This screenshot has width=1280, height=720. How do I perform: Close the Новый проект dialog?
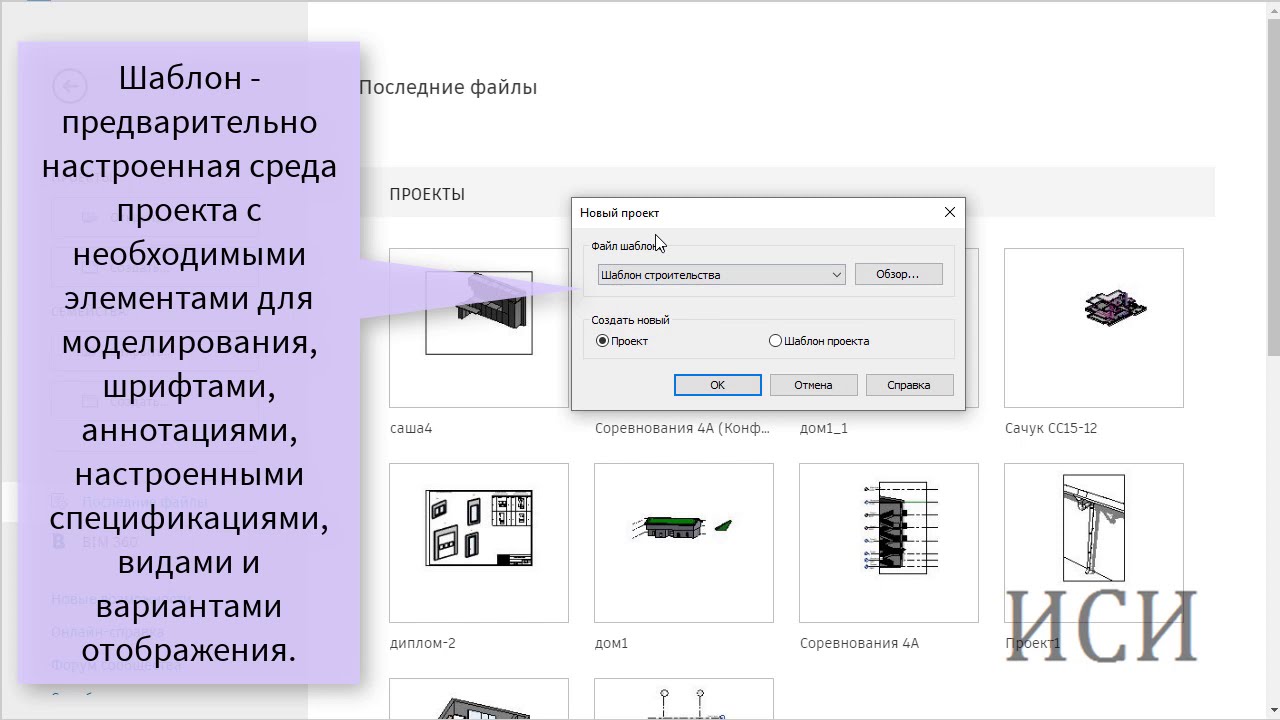(x=950, y=212)
